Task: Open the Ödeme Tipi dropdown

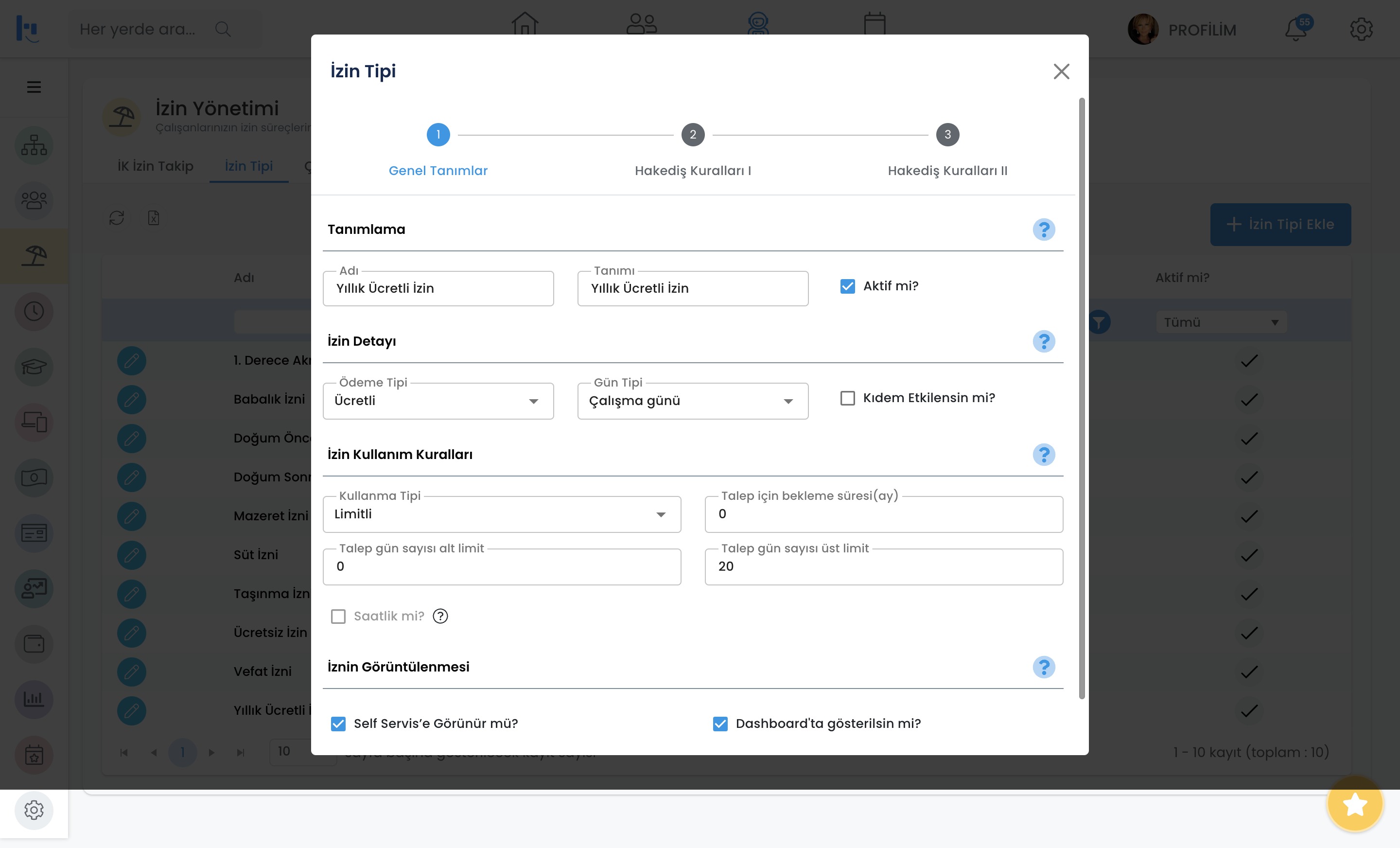Action: coord(438,401)
